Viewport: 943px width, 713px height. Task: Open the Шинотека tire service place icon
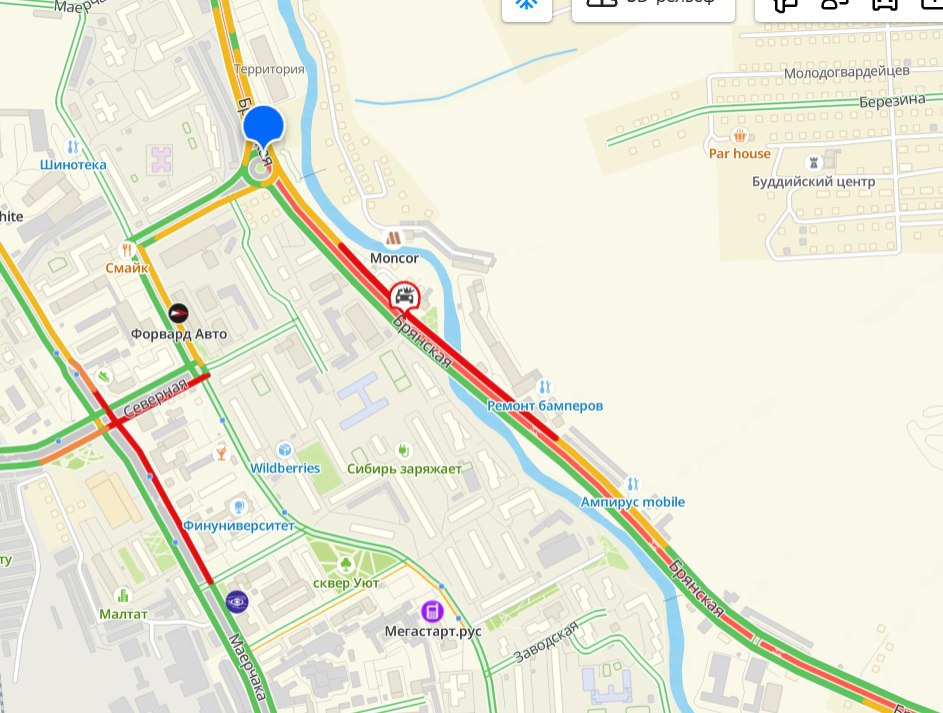73,146
